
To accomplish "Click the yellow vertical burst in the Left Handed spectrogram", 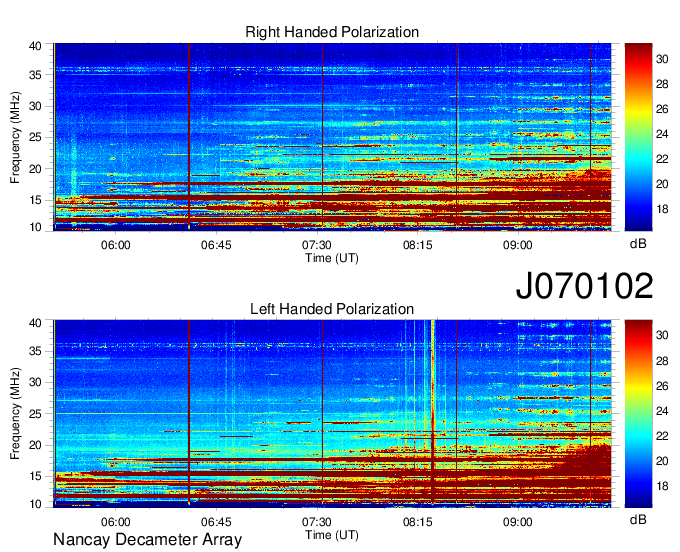I will pos(432,412).
